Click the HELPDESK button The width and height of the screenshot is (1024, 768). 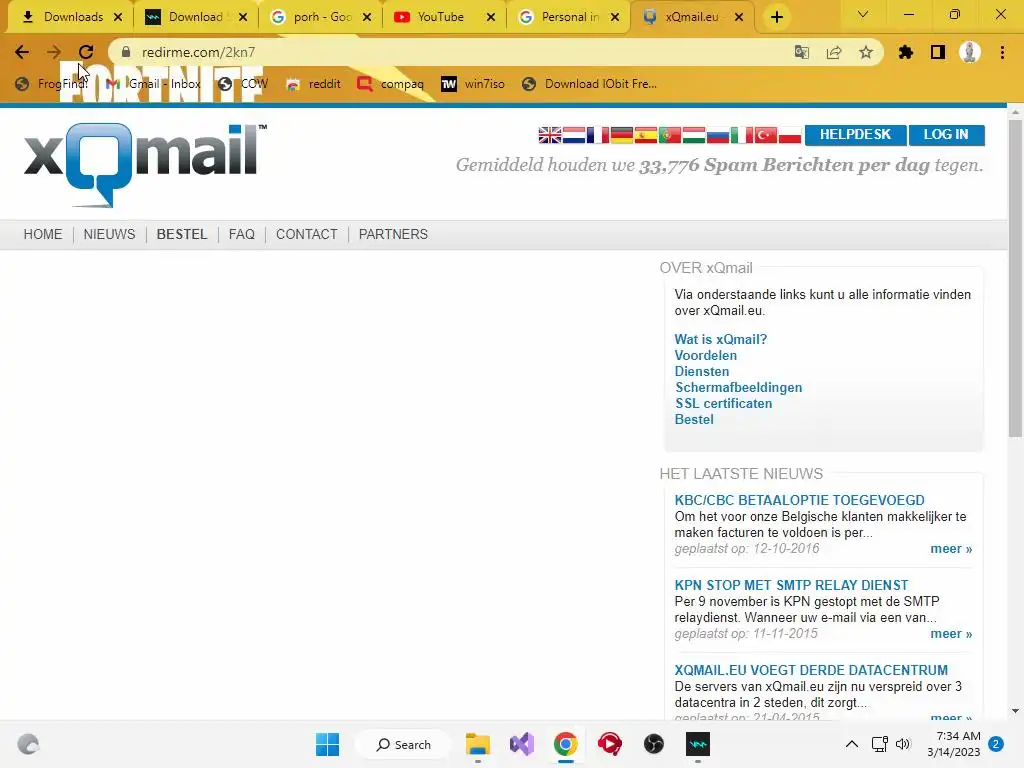pos(856,135)
